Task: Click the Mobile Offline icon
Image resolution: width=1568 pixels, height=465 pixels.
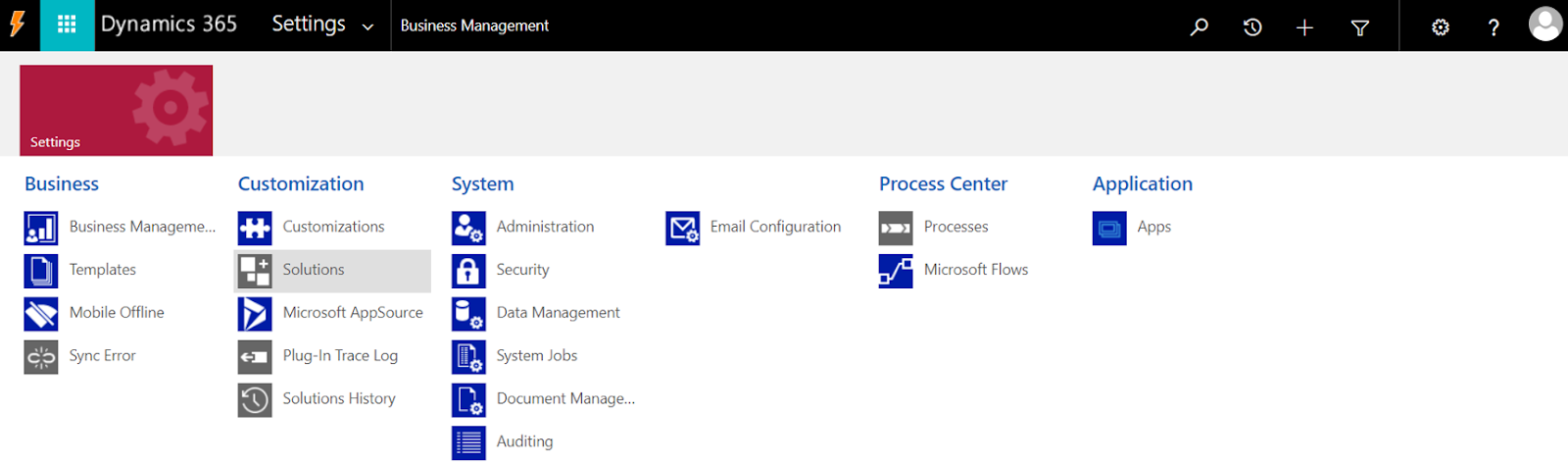Action: point(41,314)
